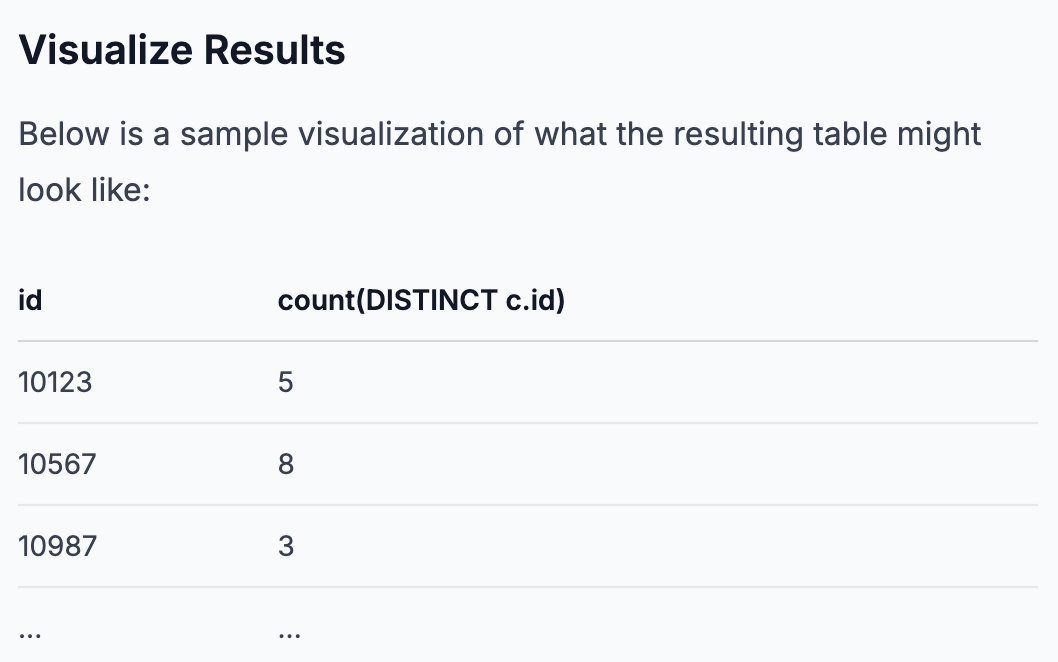Click the count value 8
This screenshot has height=662, width=1058.
(x=285, y=464)
